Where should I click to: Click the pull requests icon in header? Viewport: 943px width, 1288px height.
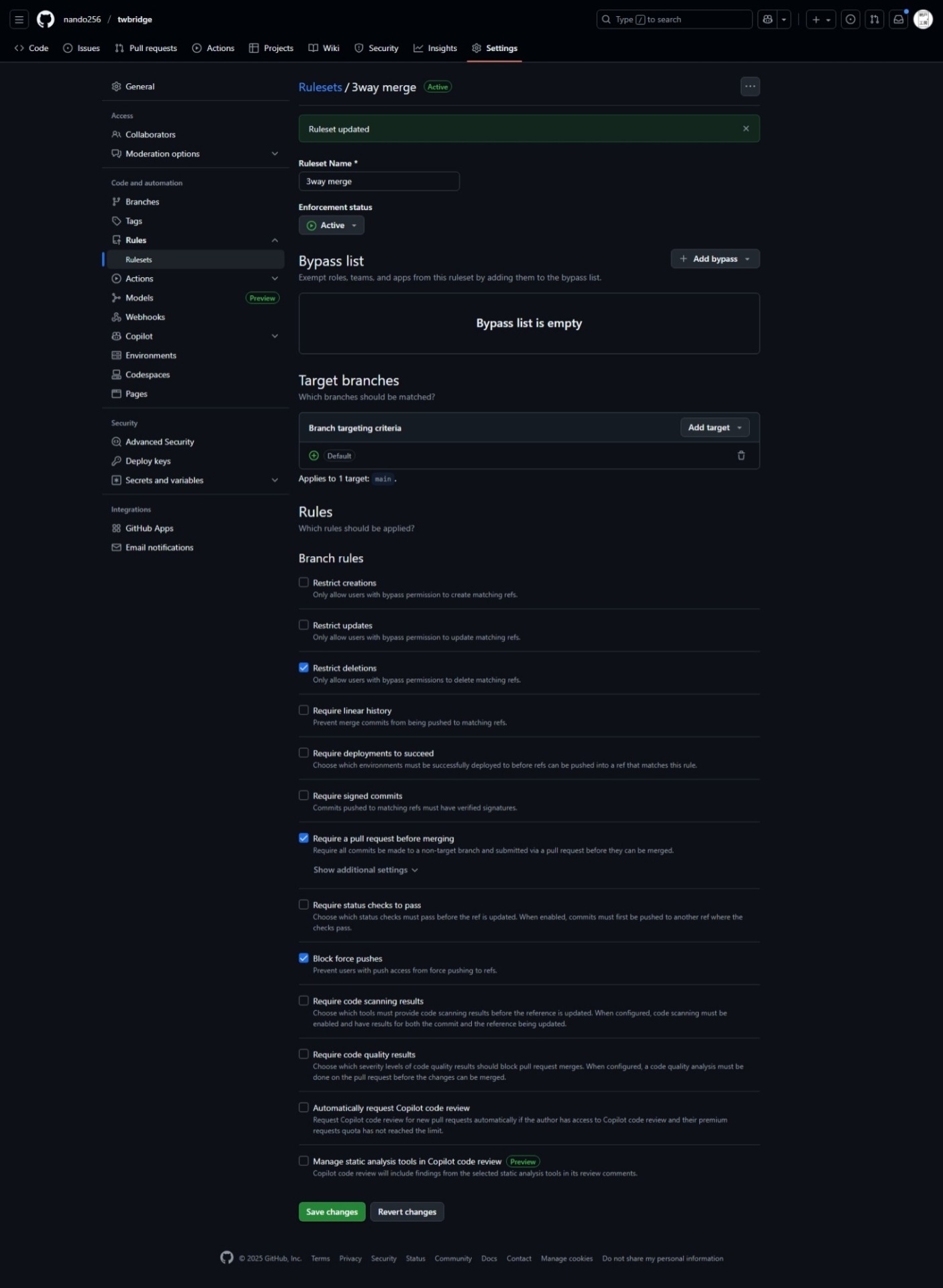pyautogui.click(x=874, y=19)
